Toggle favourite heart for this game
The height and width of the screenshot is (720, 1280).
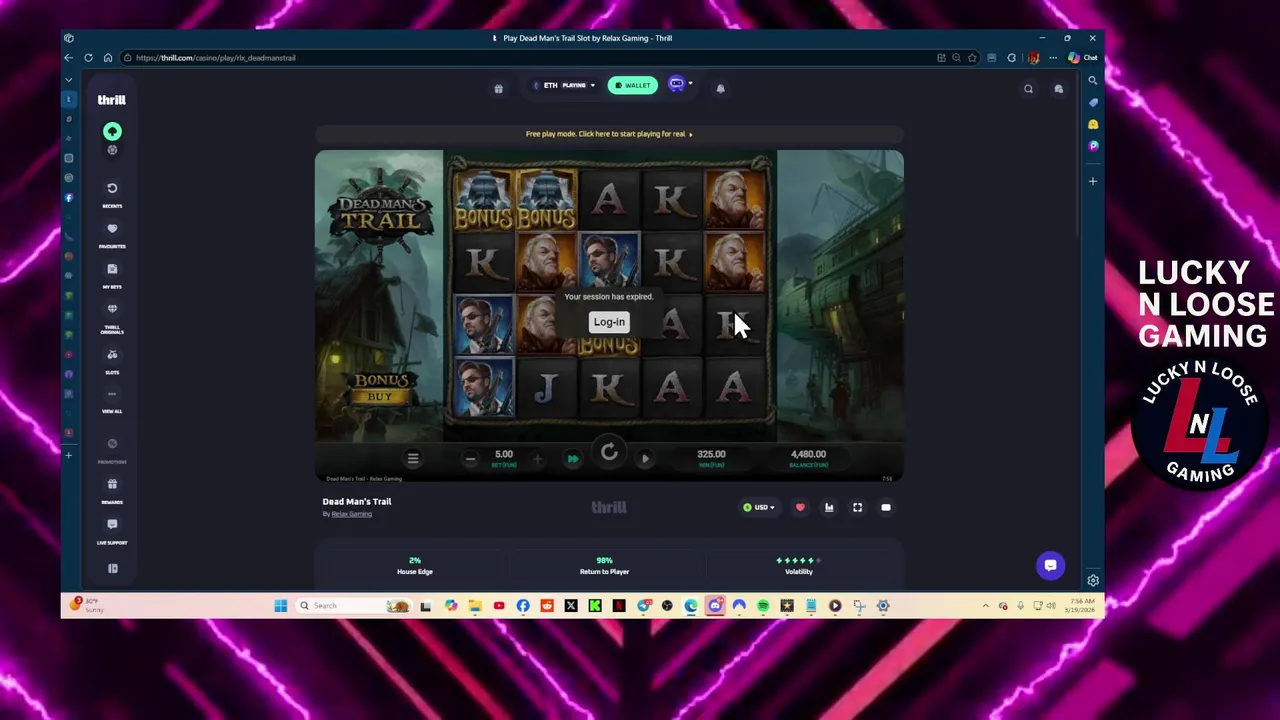pyautogui.click(x=800, y=508)
